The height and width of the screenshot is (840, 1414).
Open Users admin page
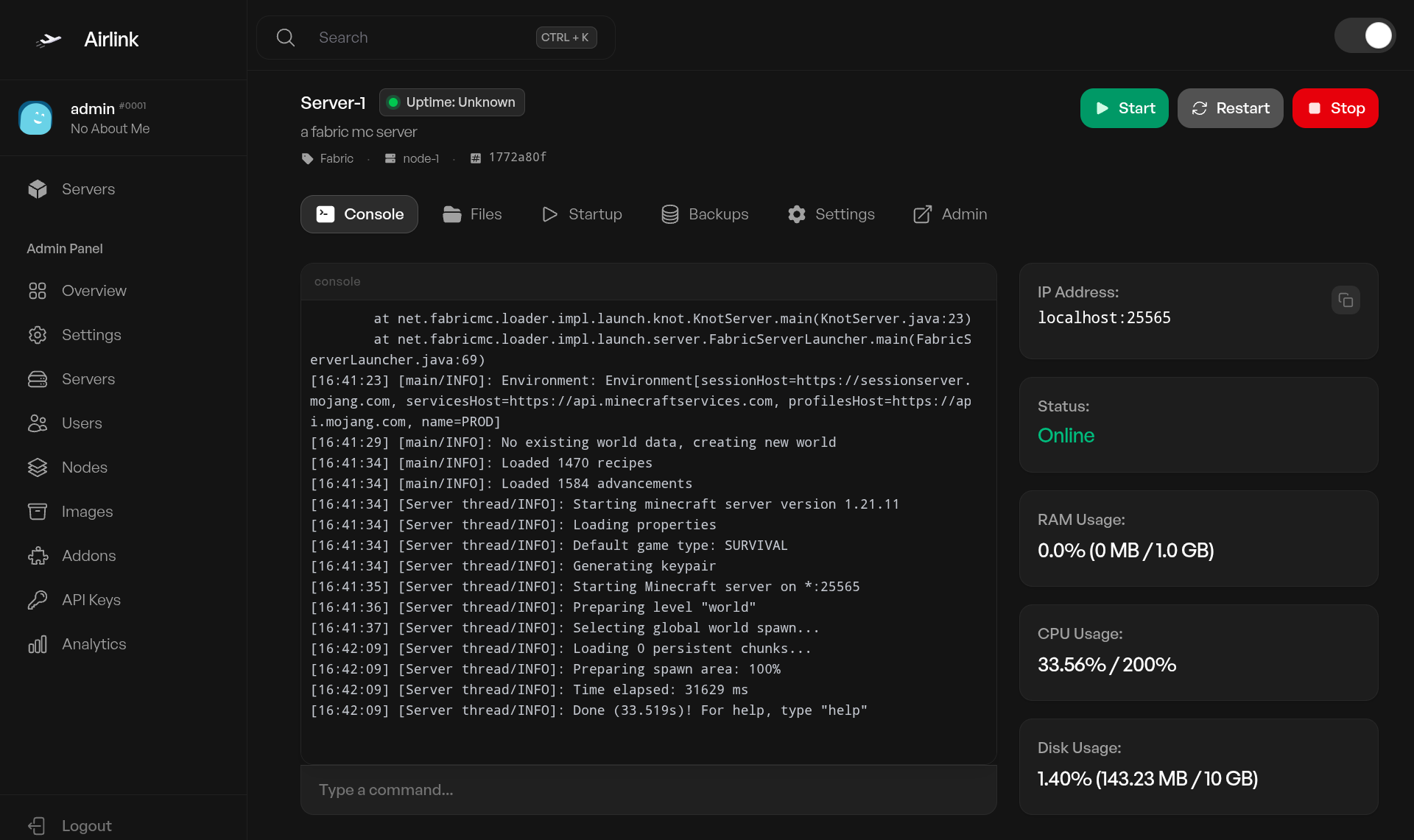click(82, 423)
